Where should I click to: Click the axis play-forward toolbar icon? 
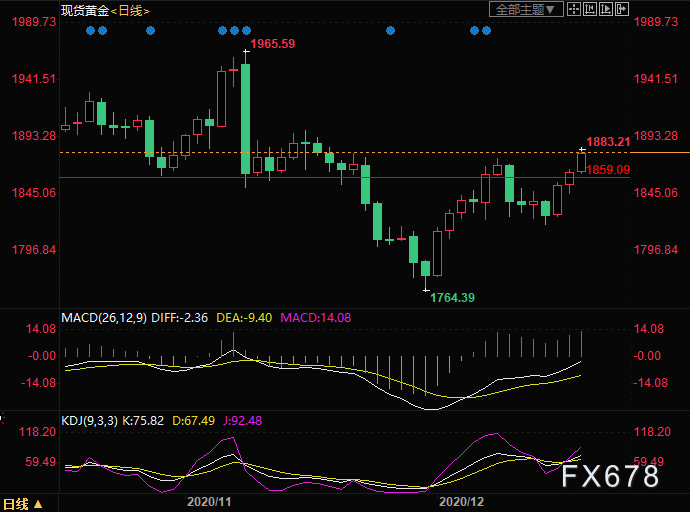click(606, 9)
